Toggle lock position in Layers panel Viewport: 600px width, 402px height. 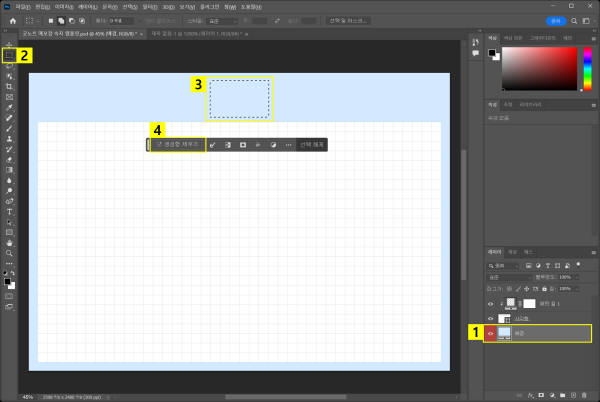tap(527, 289)
